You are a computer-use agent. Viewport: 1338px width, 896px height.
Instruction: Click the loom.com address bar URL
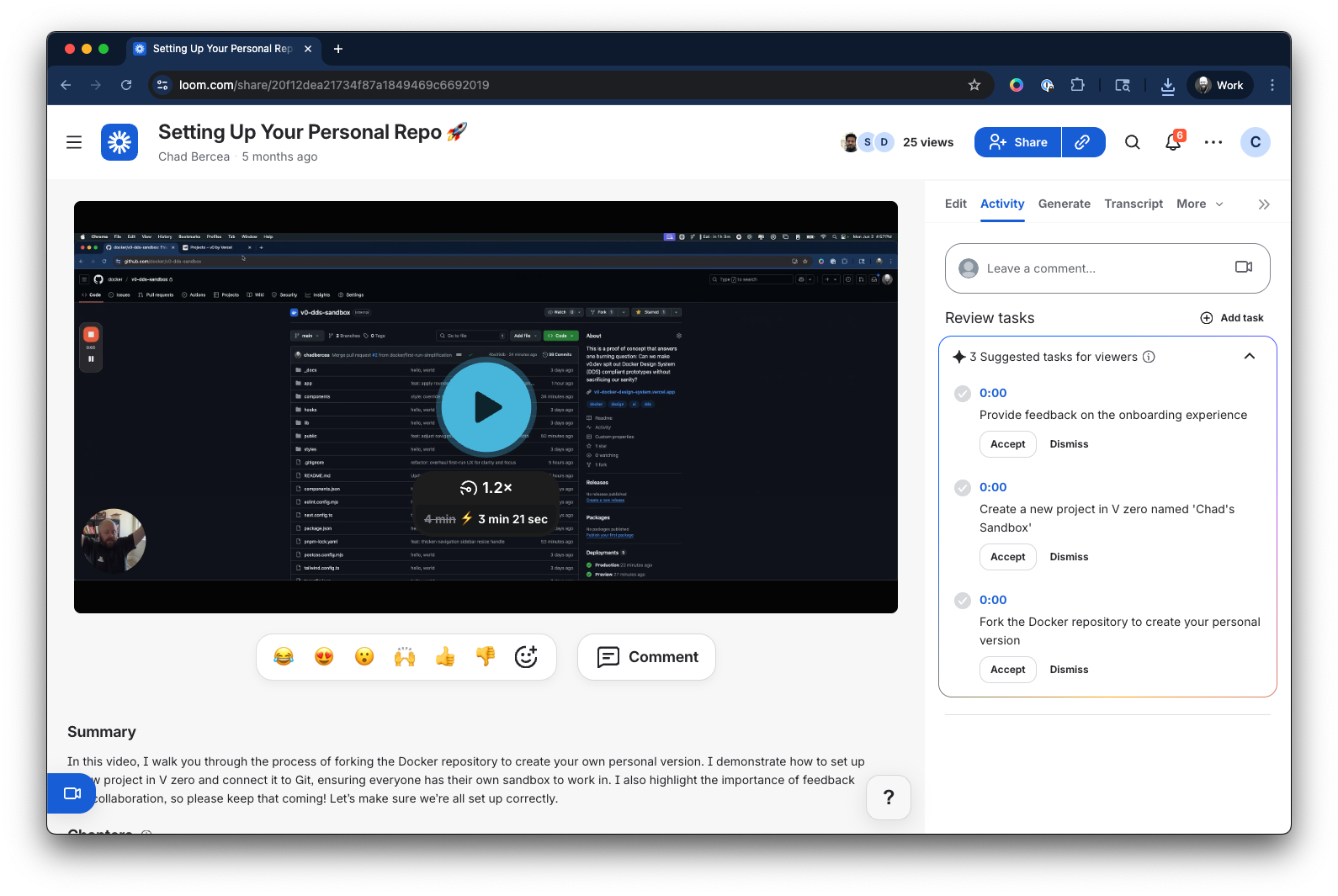334,85
